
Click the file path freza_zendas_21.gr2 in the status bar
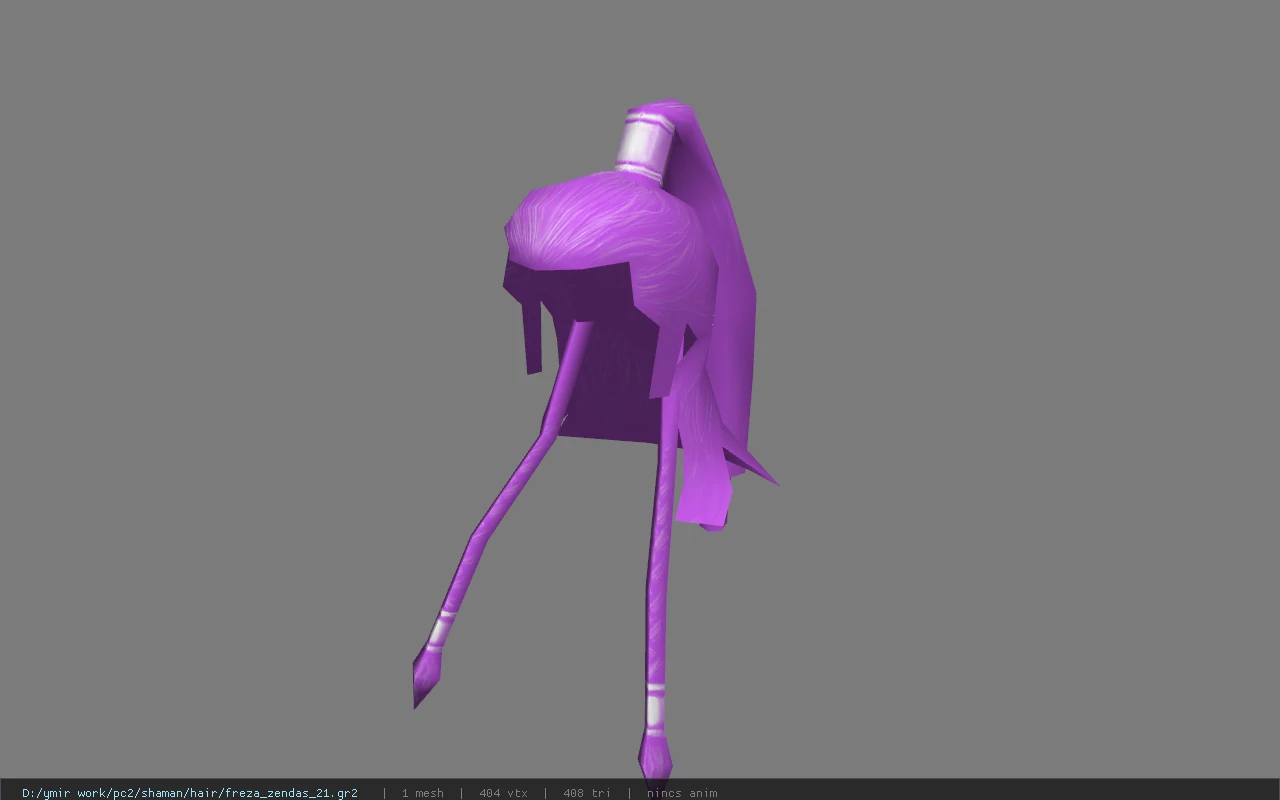190,793
